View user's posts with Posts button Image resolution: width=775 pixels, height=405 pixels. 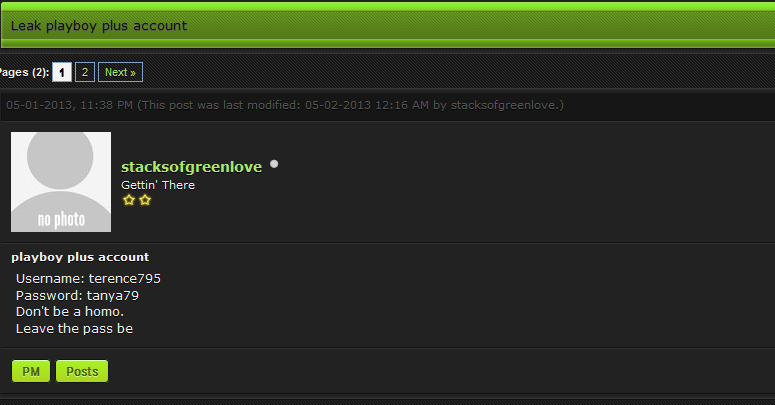pos(82,371)
